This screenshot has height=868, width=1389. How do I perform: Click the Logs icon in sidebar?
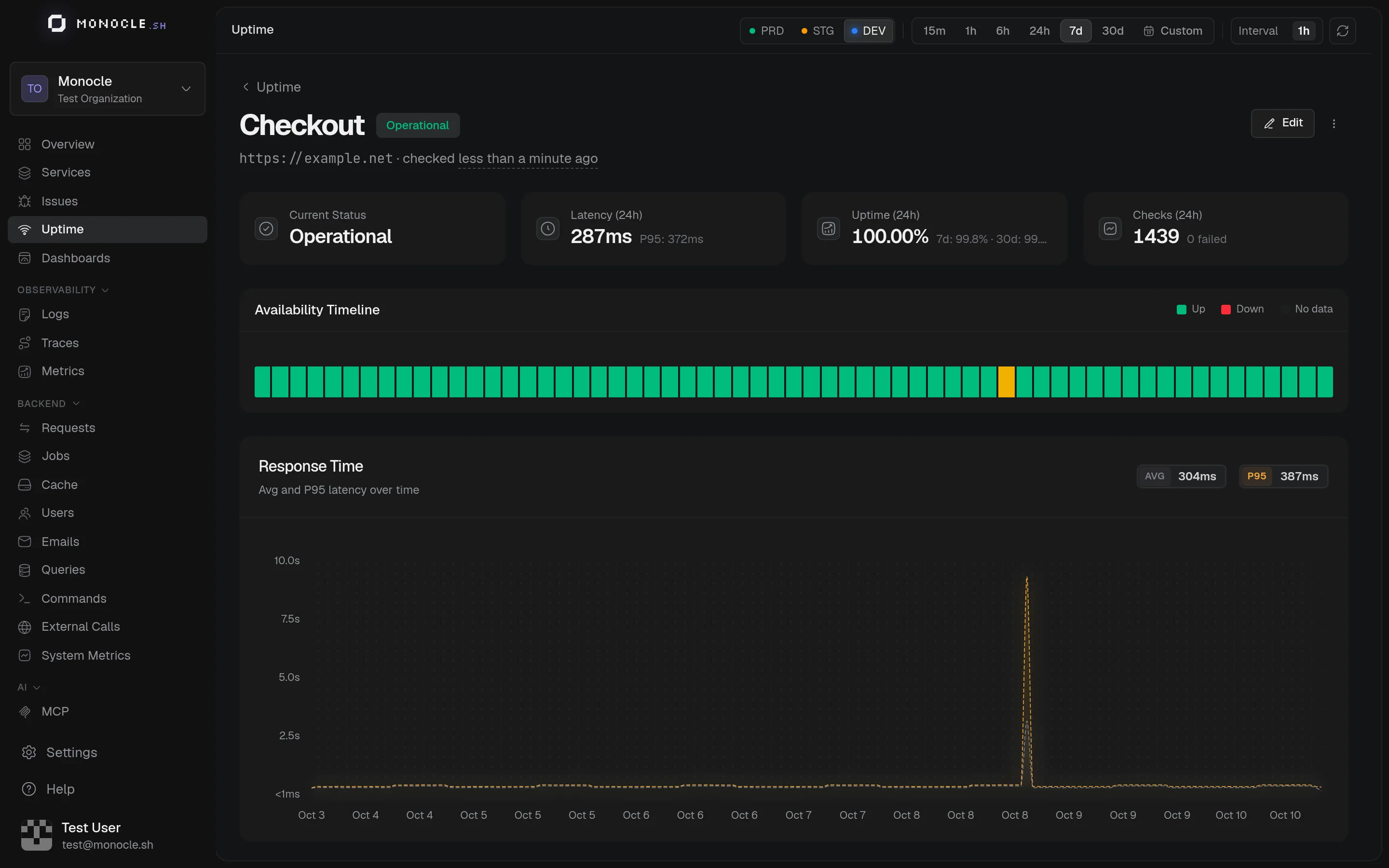pos(25,314)
